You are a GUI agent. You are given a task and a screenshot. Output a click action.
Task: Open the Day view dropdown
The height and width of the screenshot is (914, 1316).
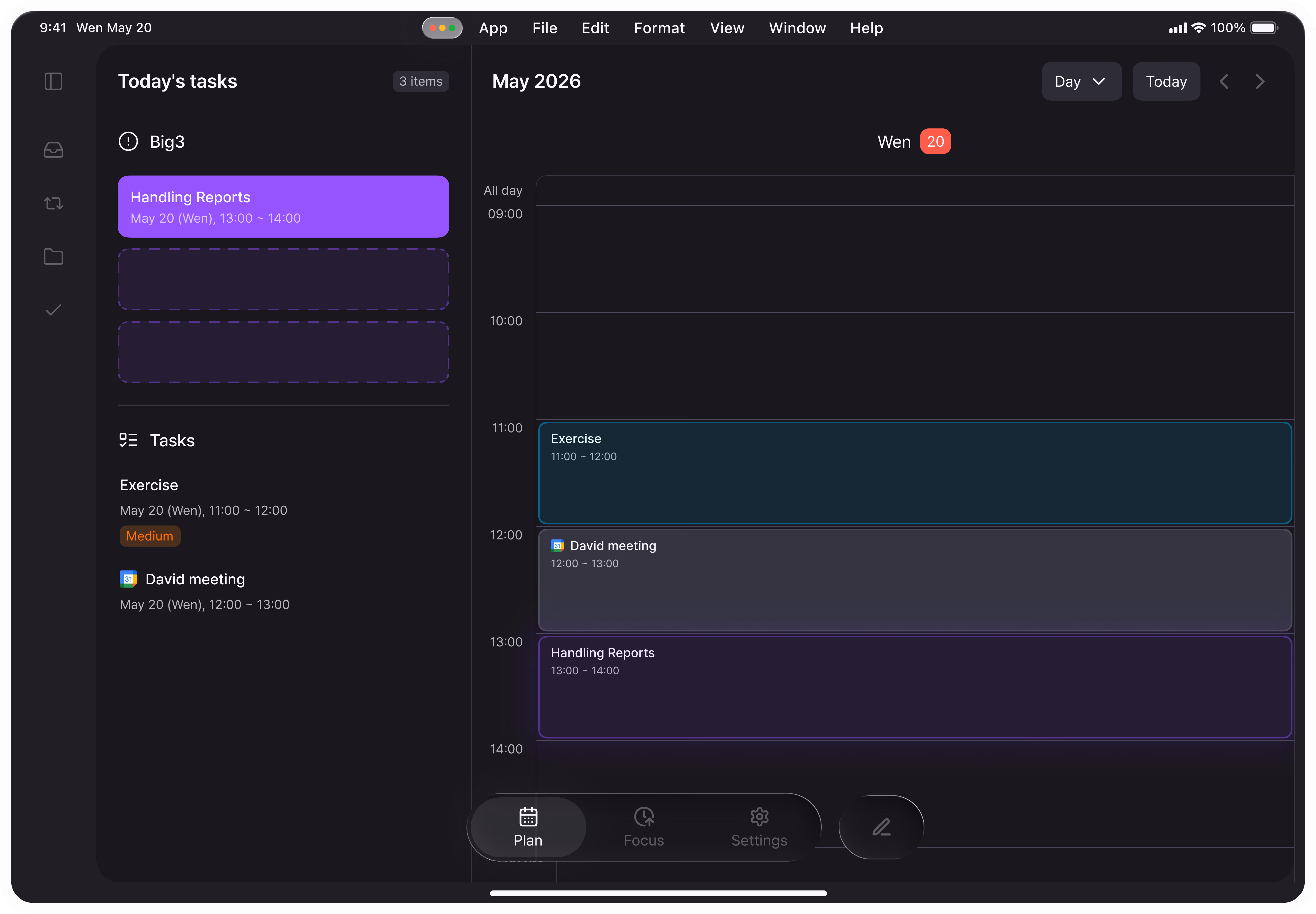click(x=1081, y=81)
